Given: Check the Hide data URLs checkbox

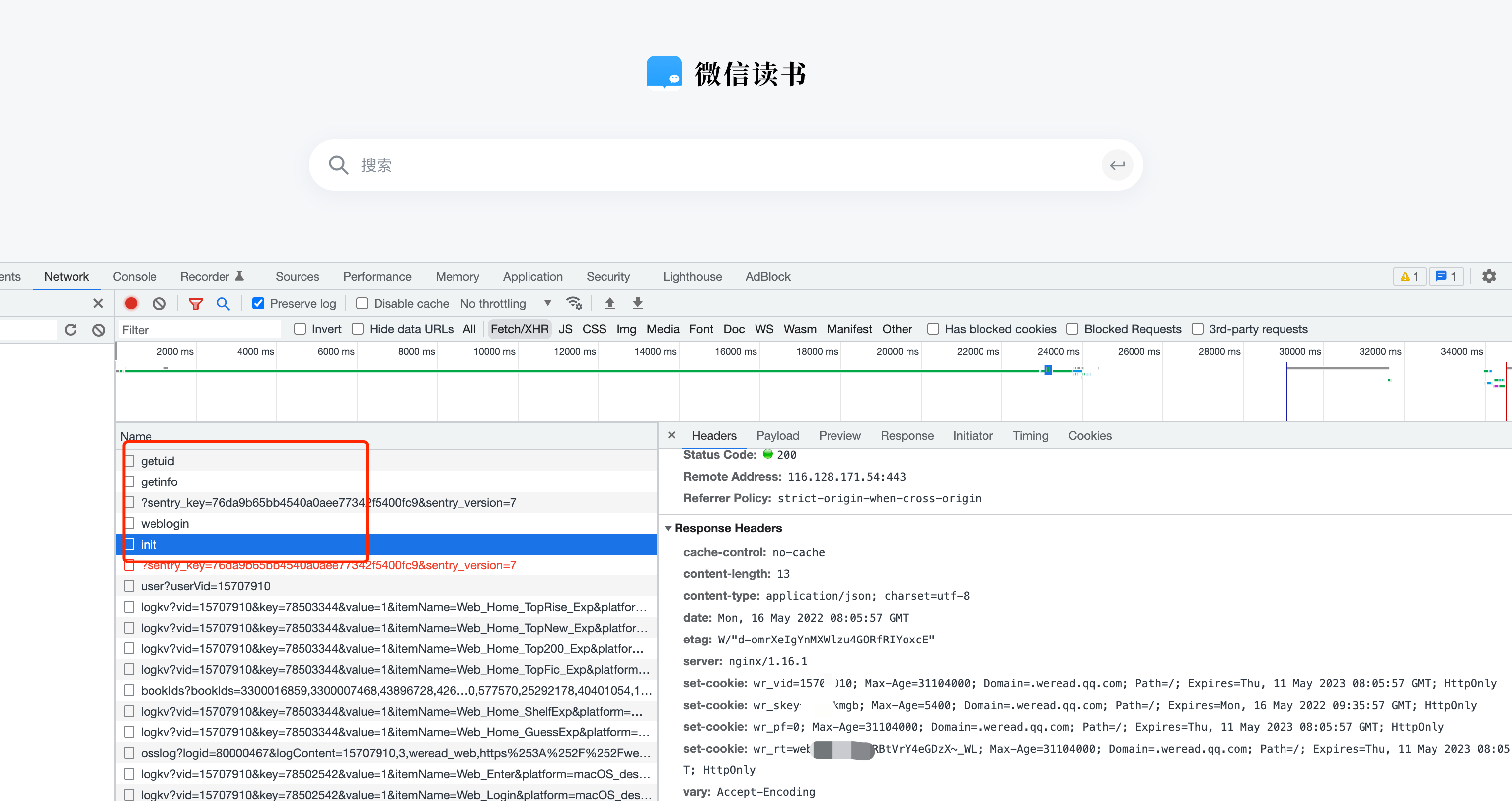Looking at the screenshot, I should pyautogui.click(x=358, y=329).
